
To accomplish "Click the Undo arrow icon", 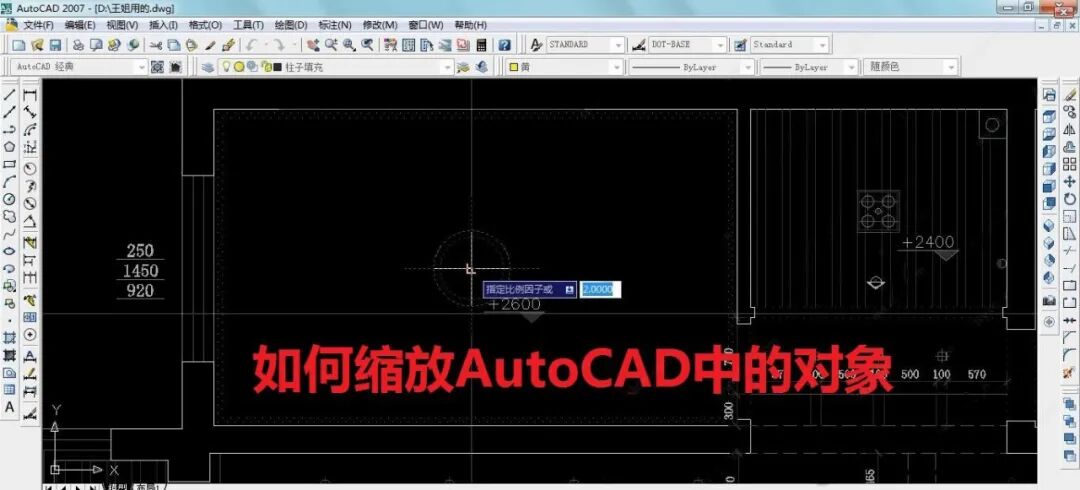I will coord(252,45).
